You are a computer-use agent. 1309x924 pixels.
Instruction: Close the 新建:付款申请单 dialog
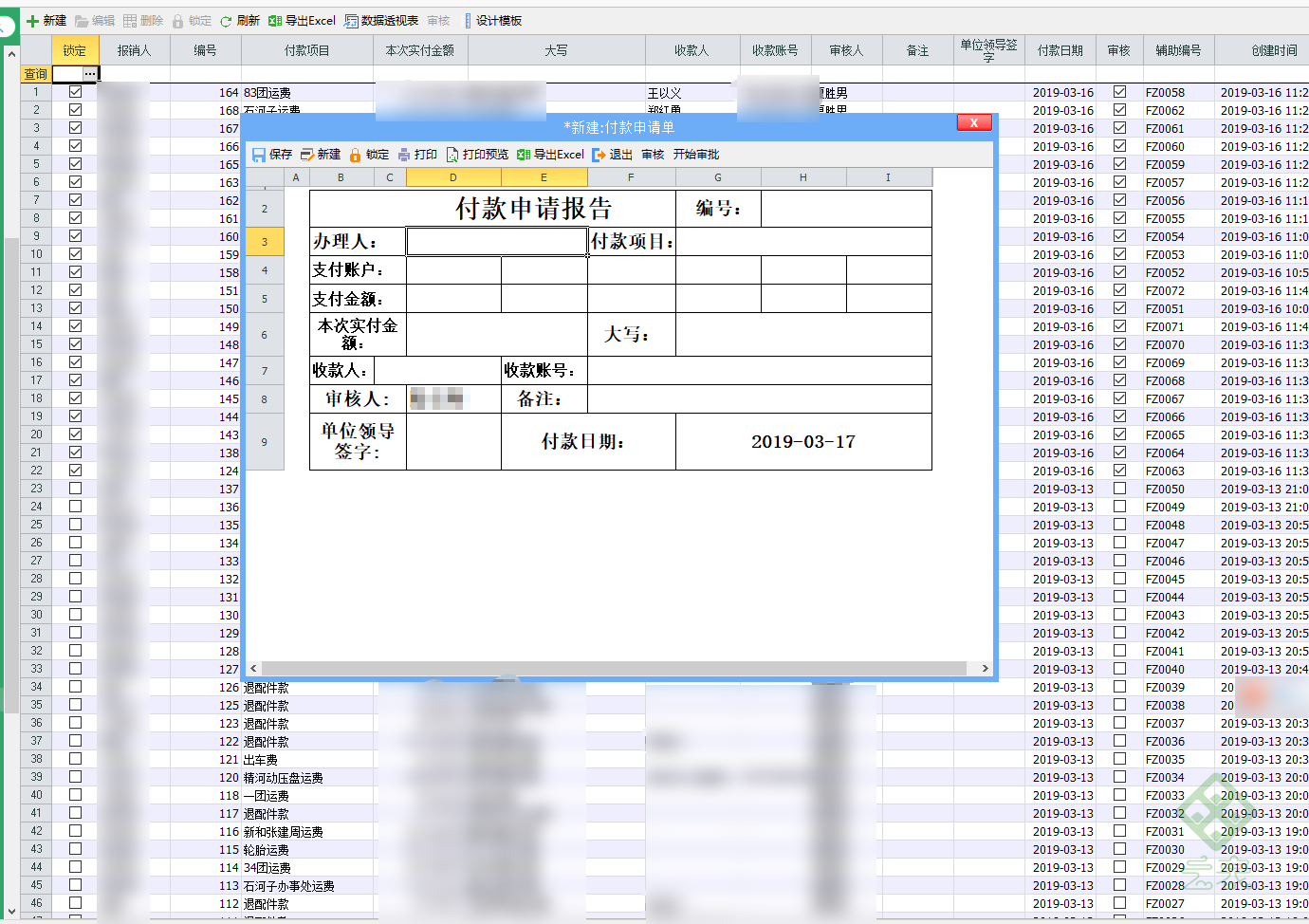(x=974, y=122)
